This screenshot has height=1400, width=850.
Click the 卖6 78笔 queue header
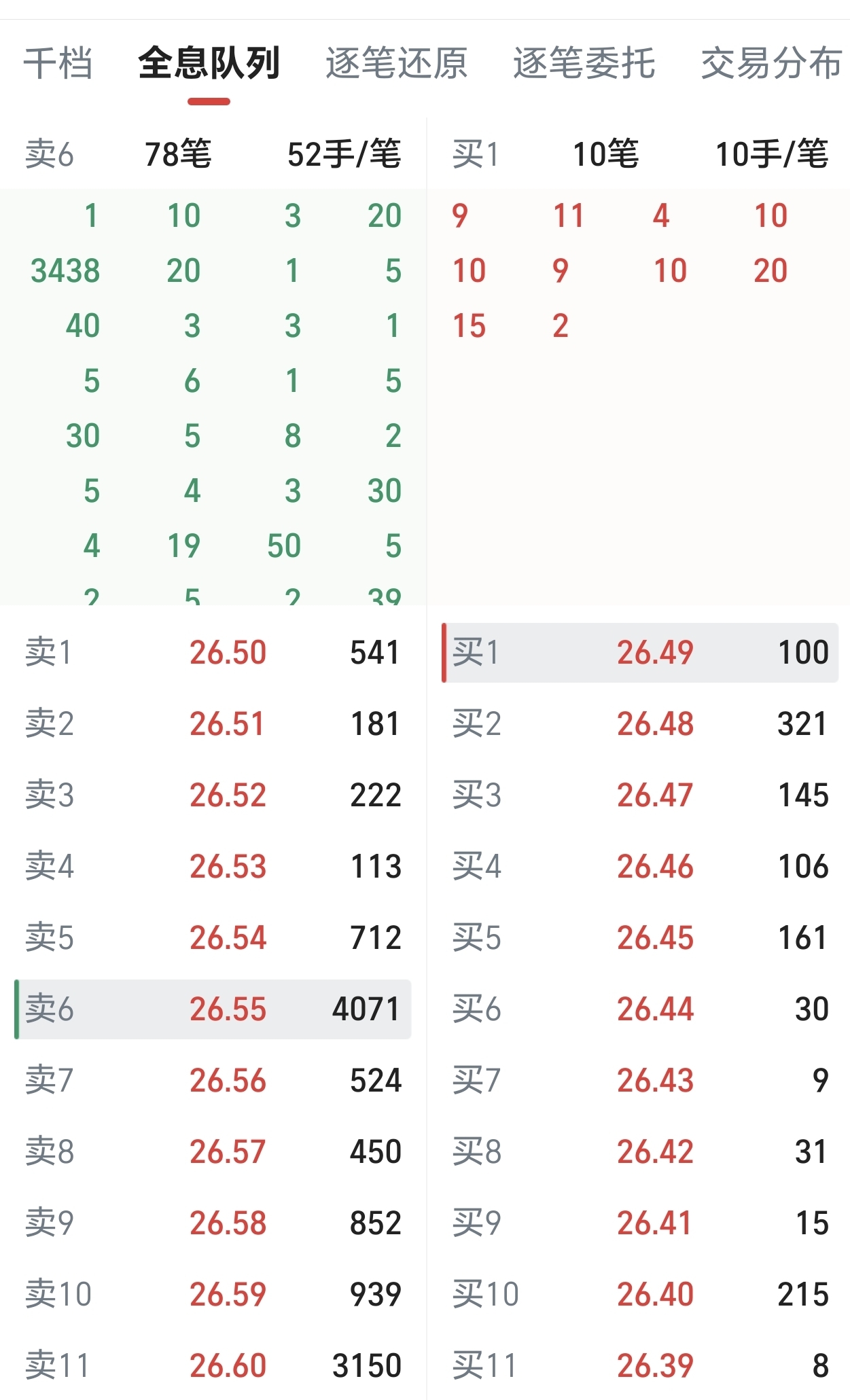(x=213, y=154)
